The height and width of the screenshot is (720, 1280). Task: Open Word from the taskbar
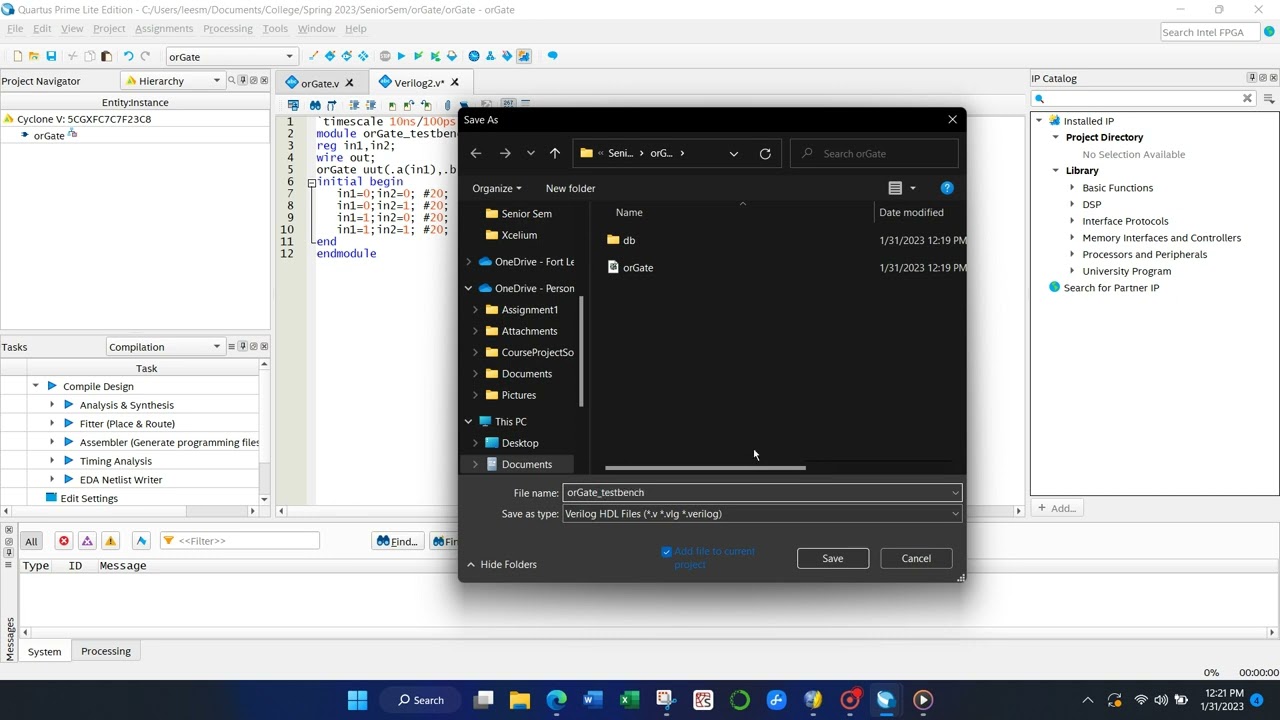coord(592,700)
